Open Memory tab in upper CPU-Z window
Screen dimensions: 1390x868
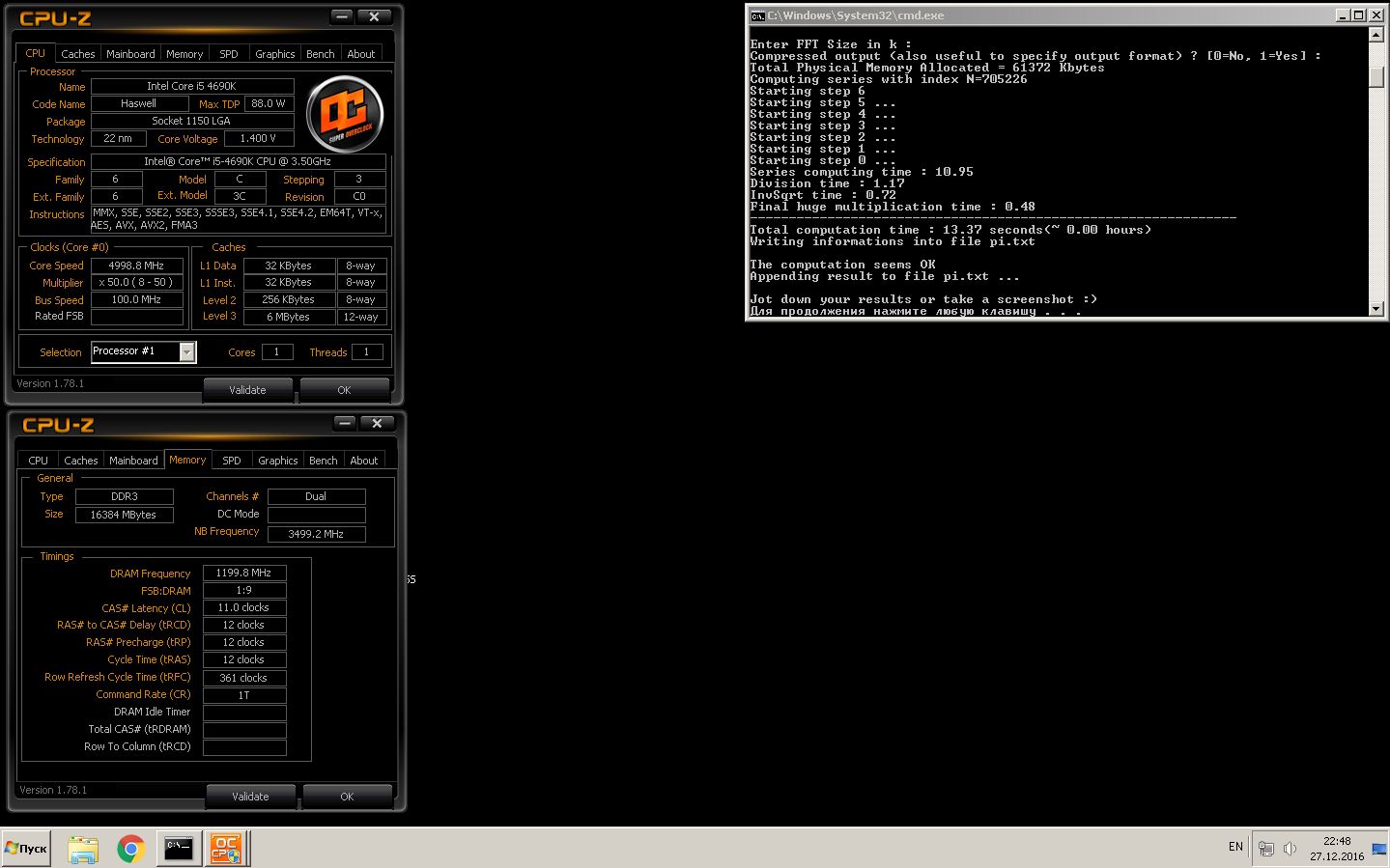click(184, 54)
